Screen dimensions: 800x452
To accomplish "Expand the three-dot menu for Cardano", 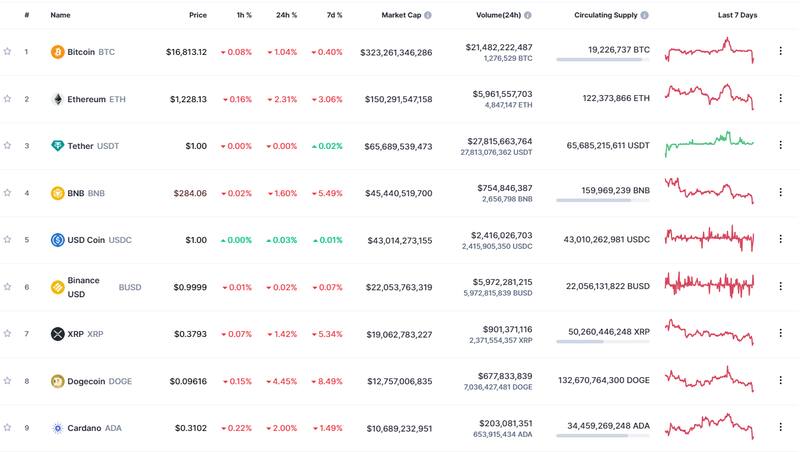I will (x=780, y=428).
